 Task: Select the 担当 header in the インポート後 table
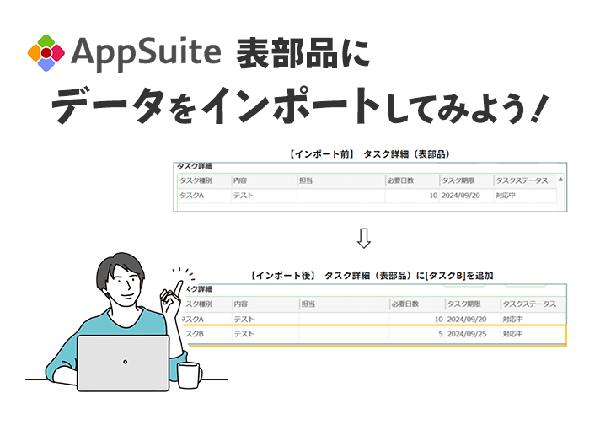pyautogui.click(x=308, y=304)
